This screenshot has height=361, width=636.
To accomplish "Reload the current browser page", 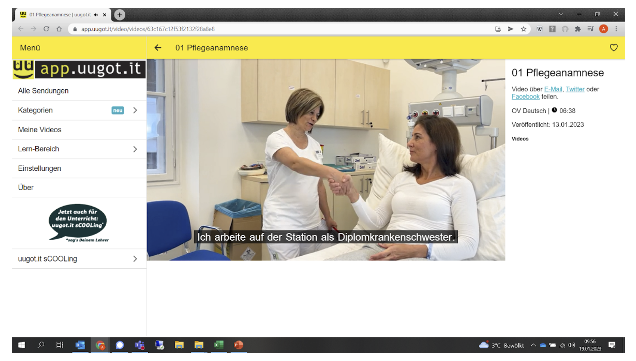I will [46, 29].
